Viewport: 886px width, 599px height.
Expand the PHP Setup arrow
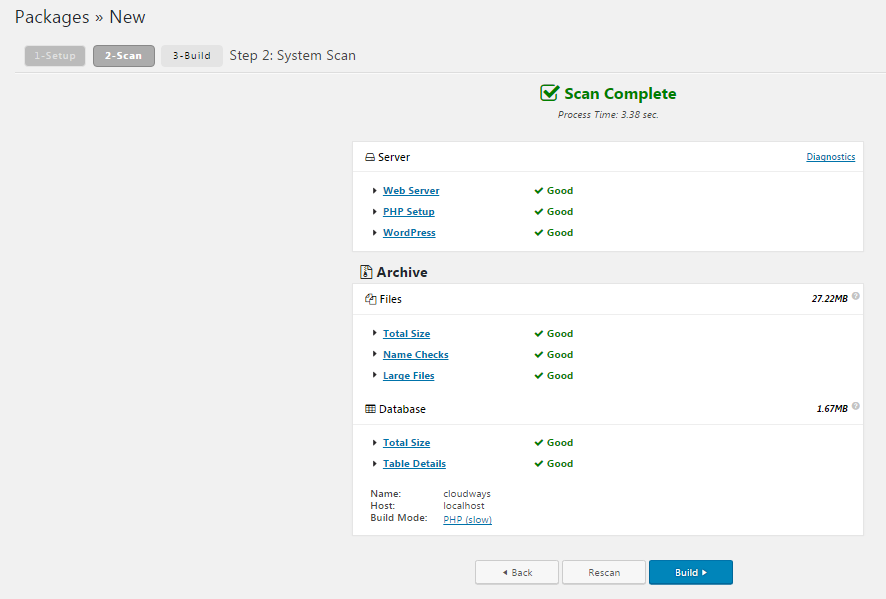click(375, 212)
